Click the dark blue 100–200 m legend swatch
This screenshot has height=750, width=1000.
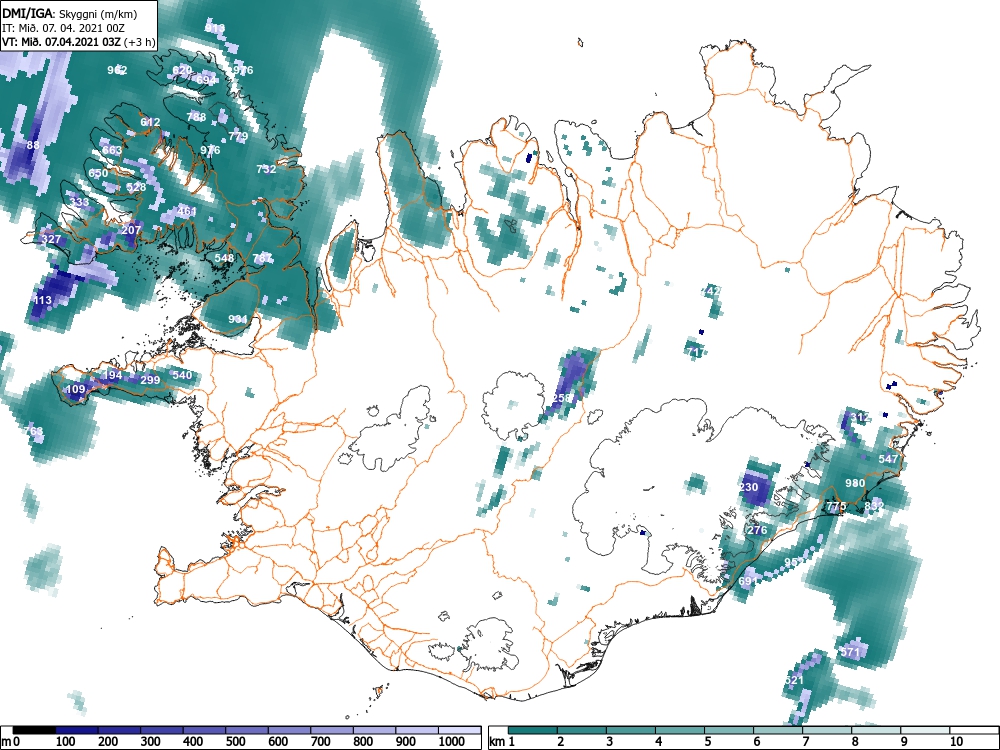77,730
